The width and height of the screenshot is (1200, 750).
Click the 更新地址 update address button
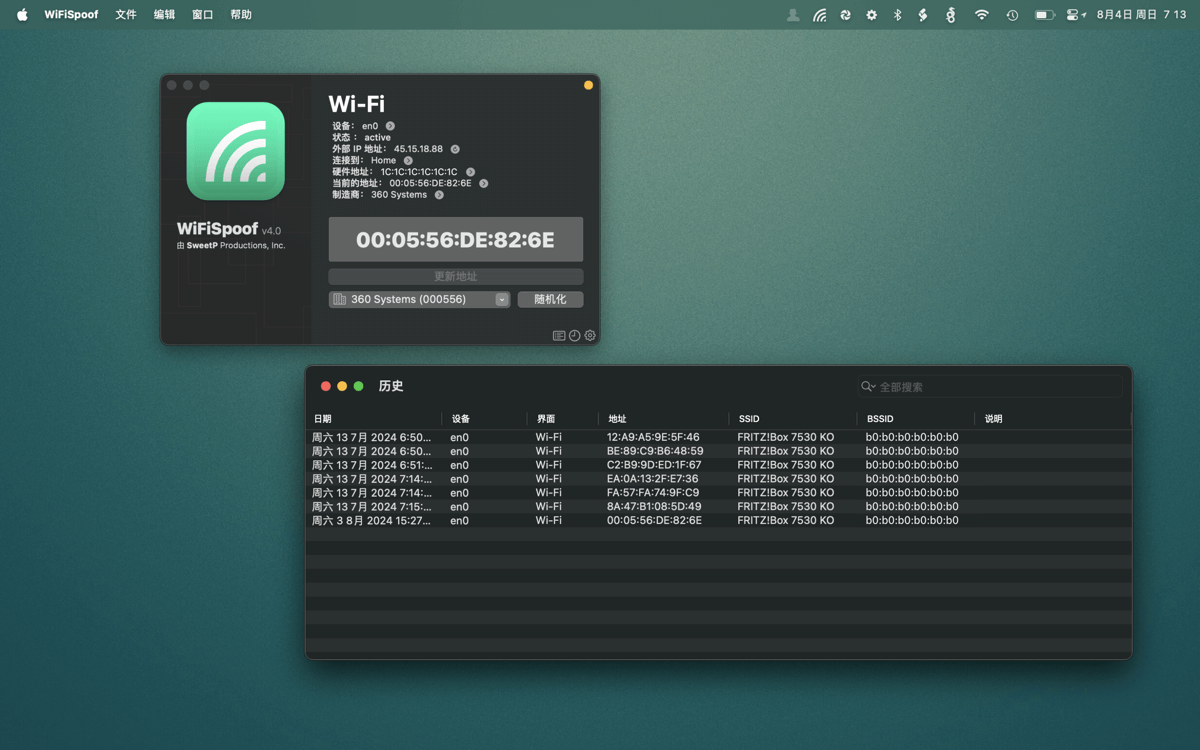456,276
